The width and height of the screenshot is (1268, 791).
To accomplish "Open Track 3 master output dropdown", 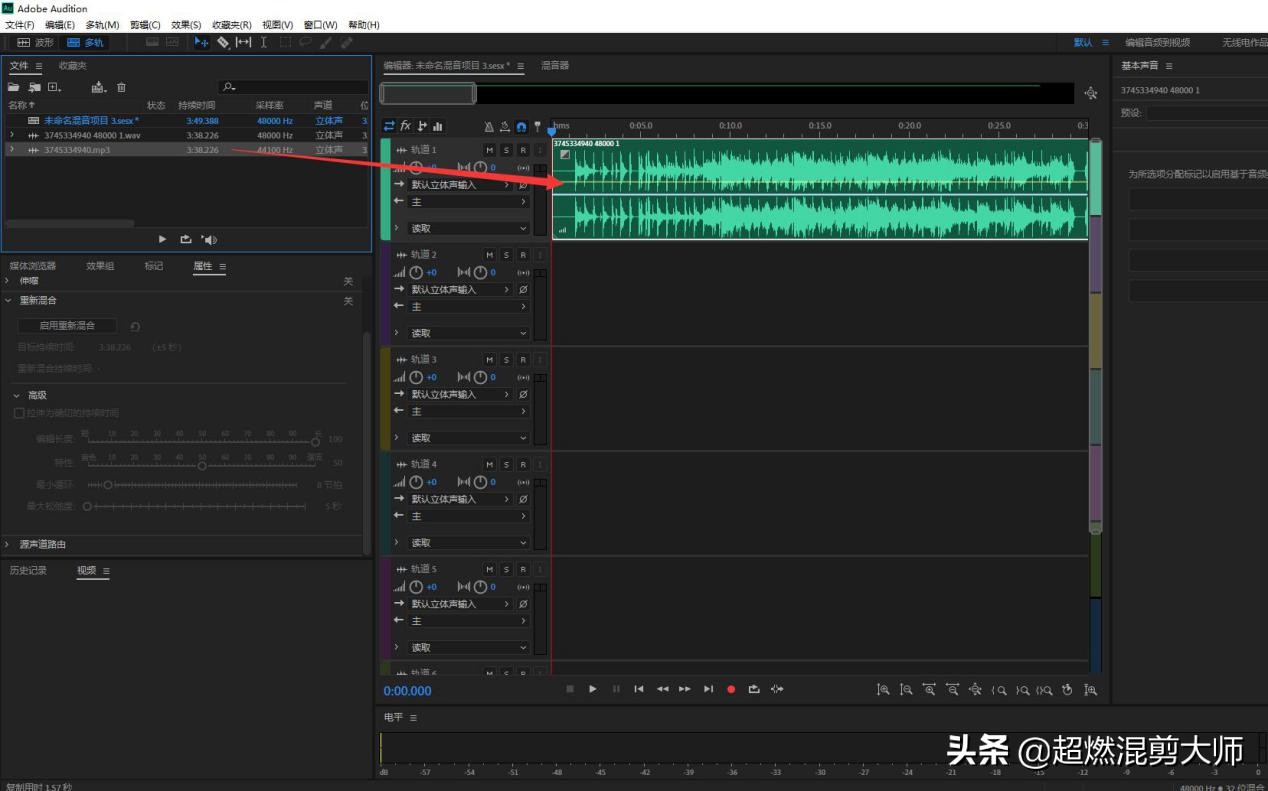I will click(x=468, y=411).
